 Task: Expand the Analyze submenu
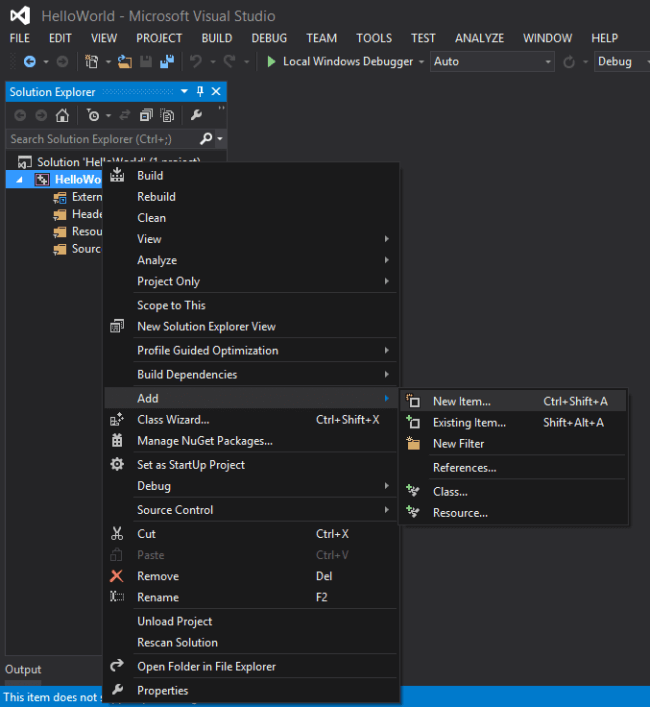click(387, 260)
